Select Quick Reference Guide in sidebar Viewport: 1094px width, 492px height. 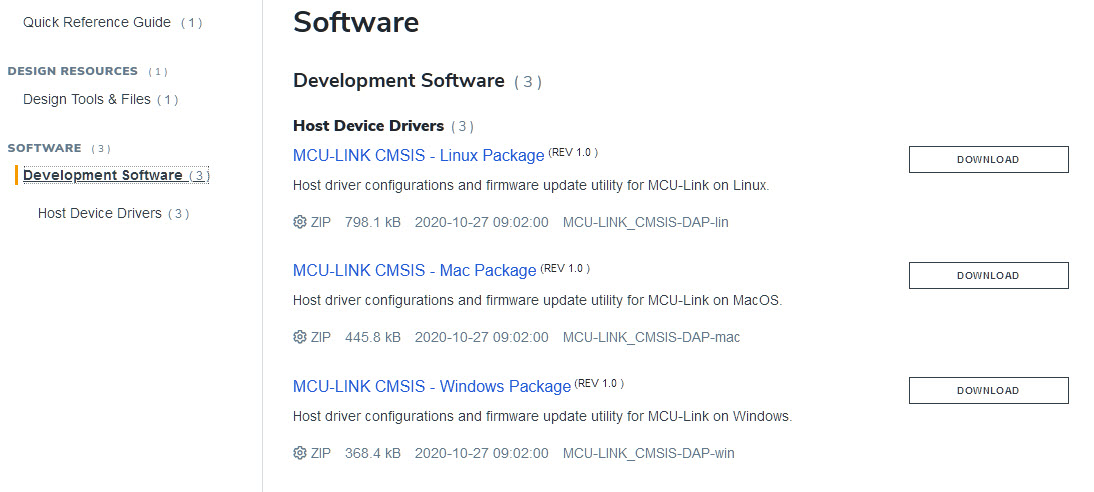[x=97, y=22]
